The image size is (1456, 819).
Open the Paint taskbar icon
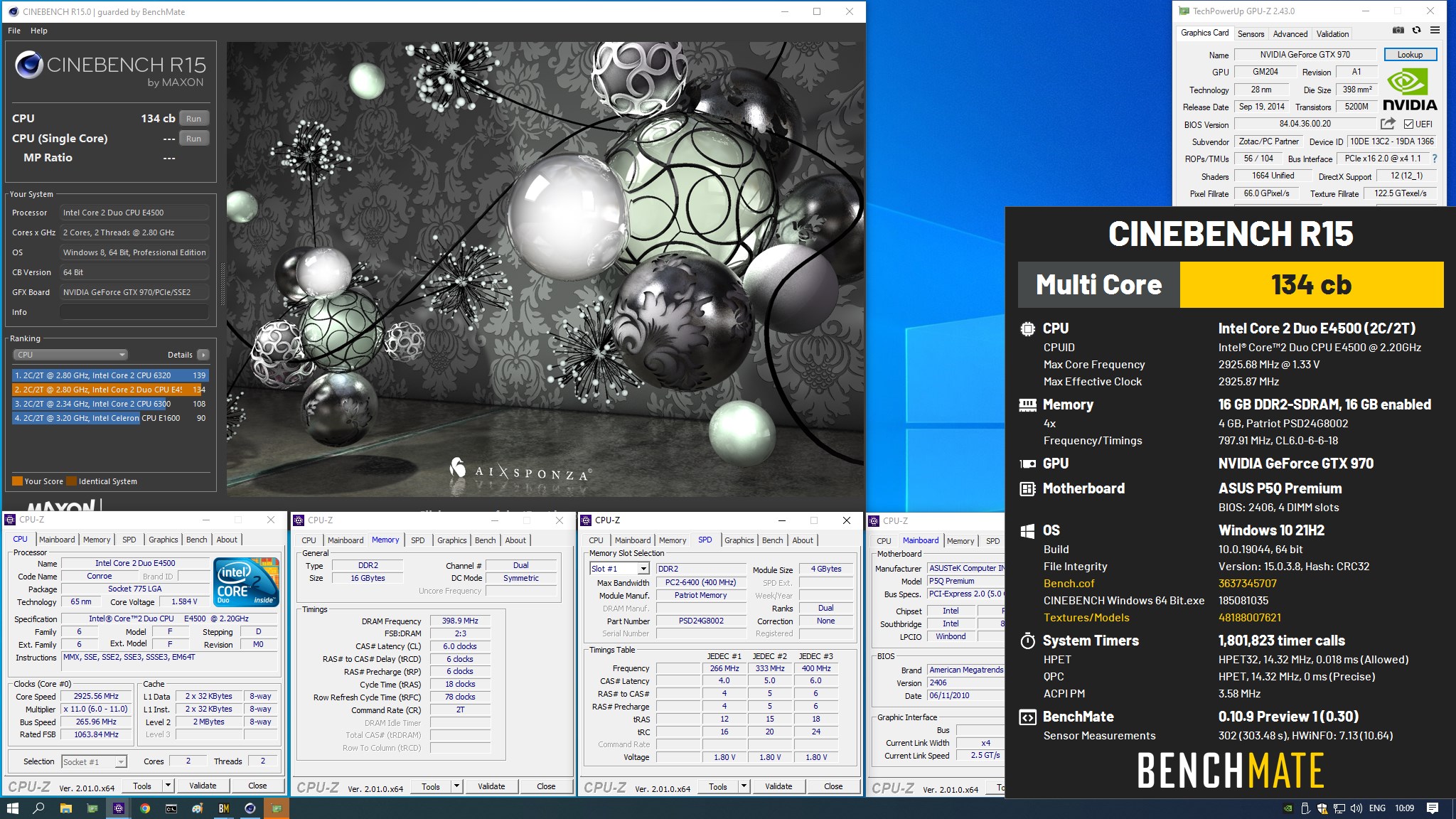click(198, 808)
